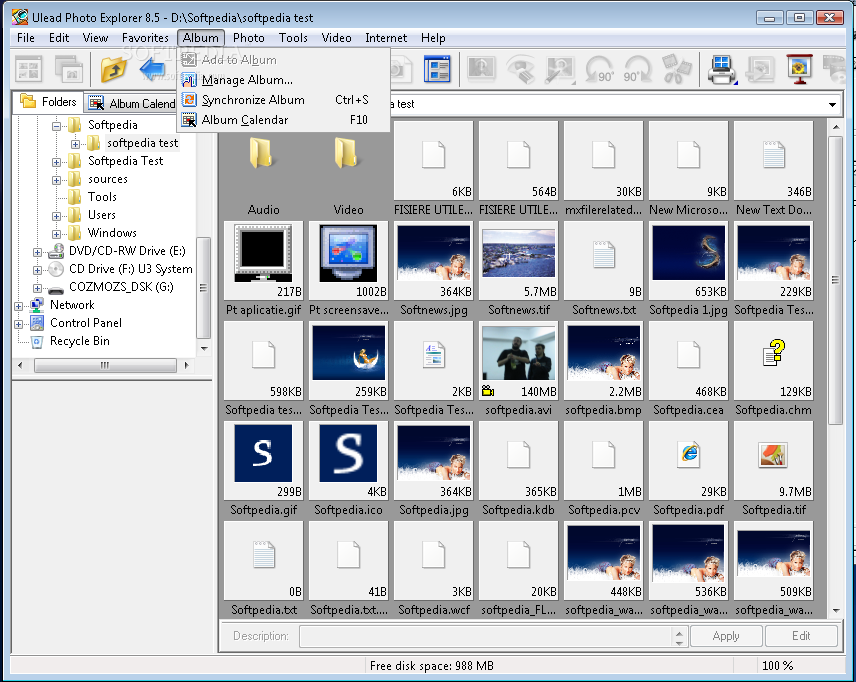
Task: Select the Video folder icon
Action: point(348,152)
